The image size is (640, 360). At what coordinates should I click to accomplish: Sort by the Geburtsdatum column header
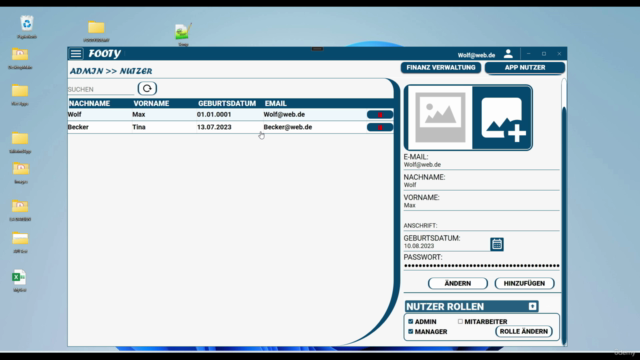coord(227,104)
